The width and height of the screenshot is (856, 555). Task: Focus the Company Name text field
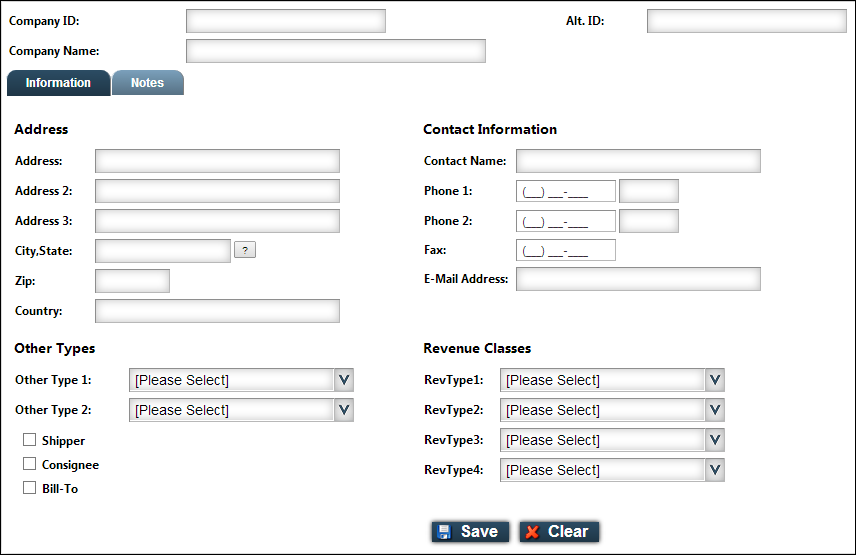pyautogui.click(x=335, y=51)
